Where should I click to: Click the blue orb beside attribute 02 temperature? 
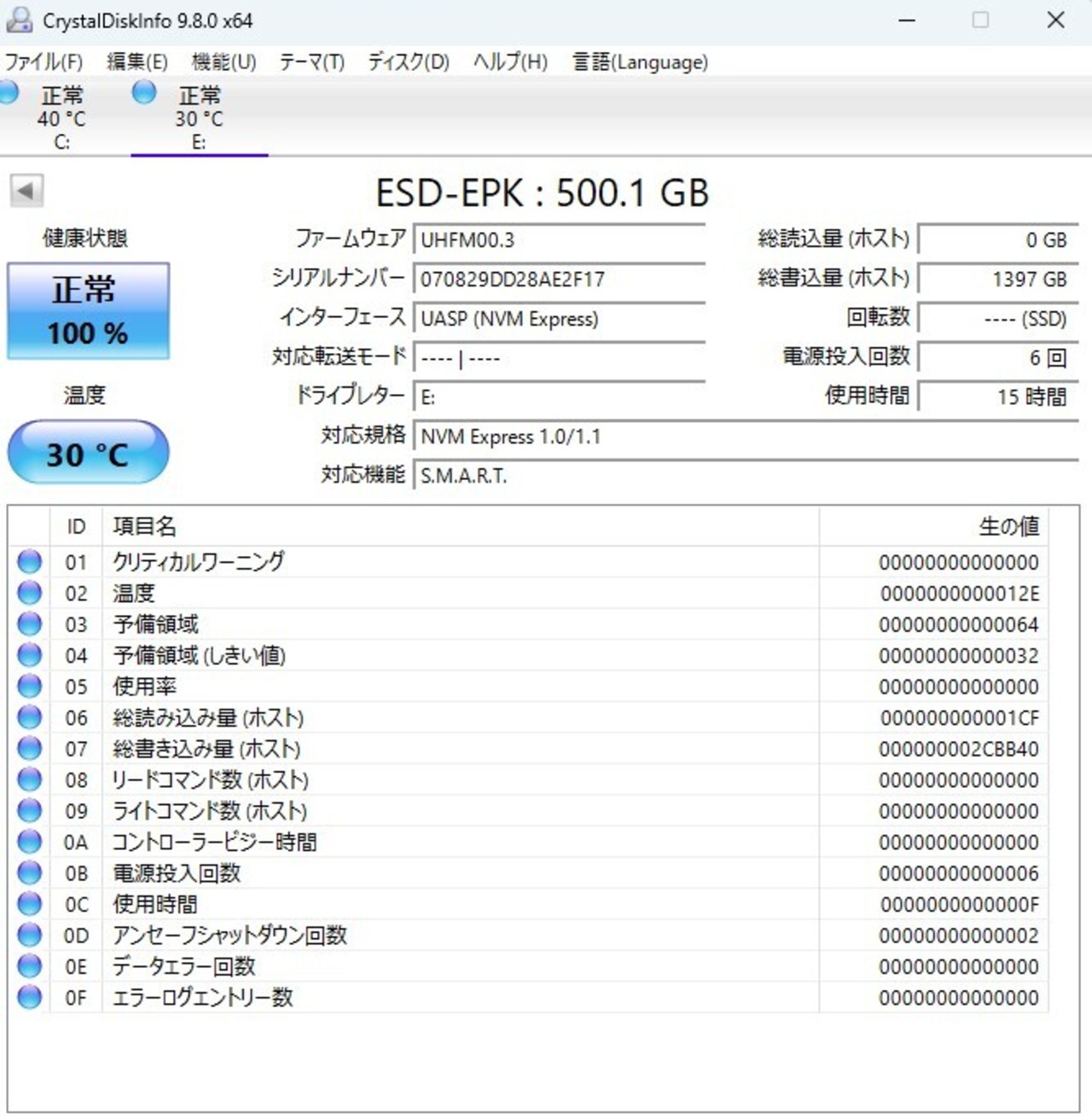click(x=29, y=593)
